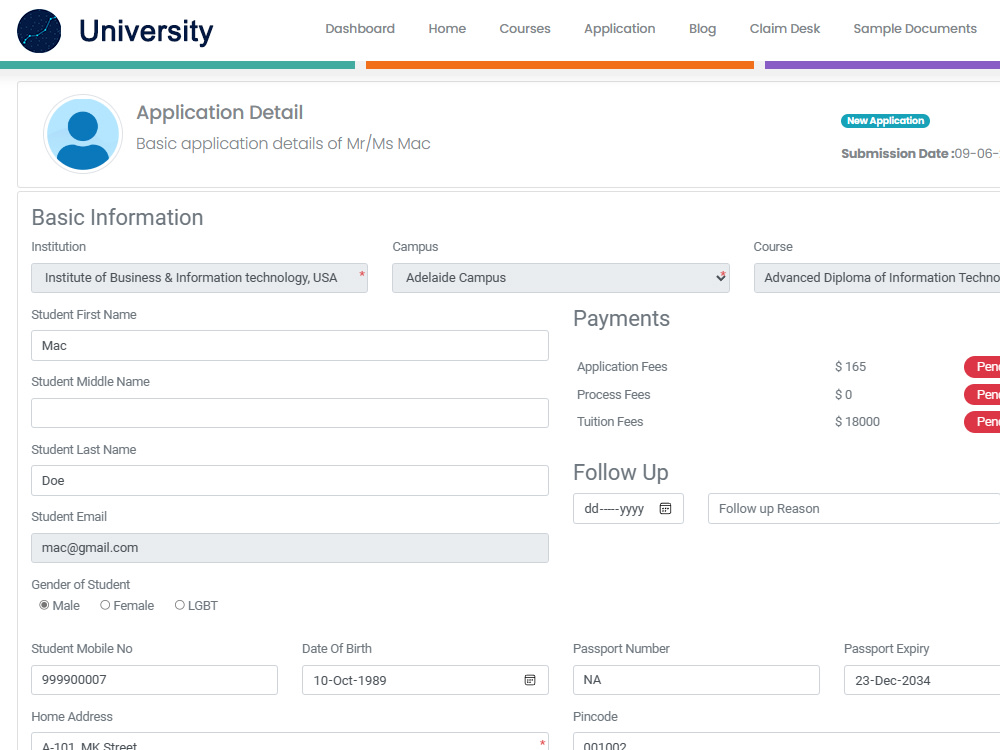Viewport: 1000px width, 750px height.
Task: Select the Female gender option
Action: (105, 604)
